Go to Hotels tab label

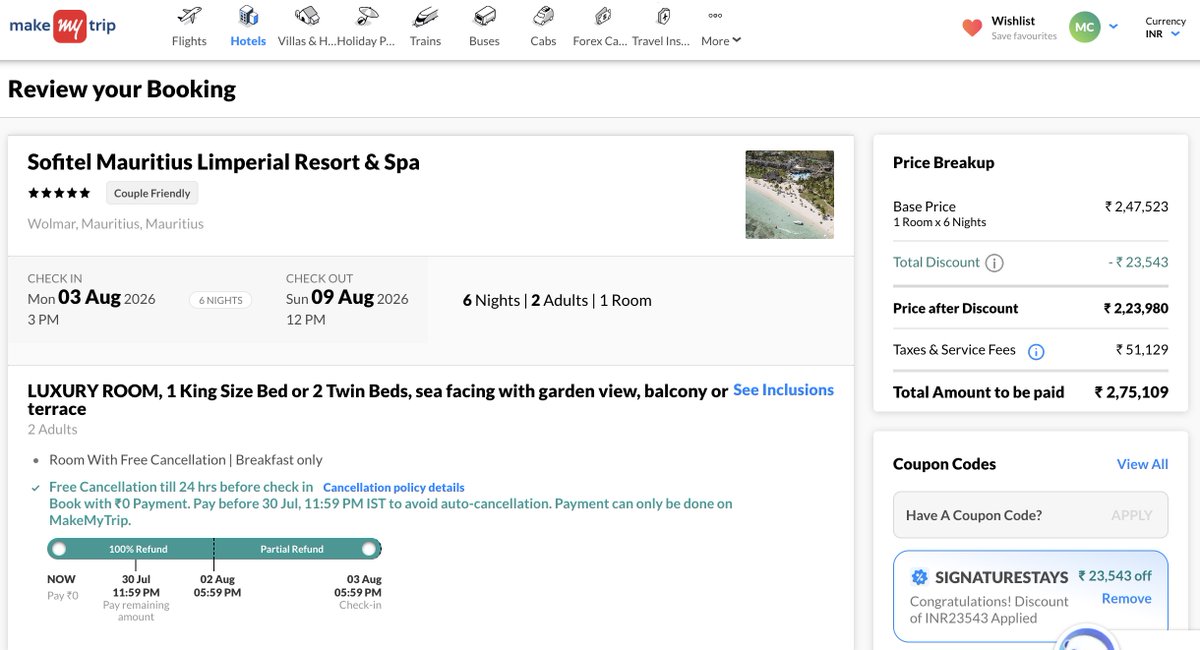[x=248, y=41]
